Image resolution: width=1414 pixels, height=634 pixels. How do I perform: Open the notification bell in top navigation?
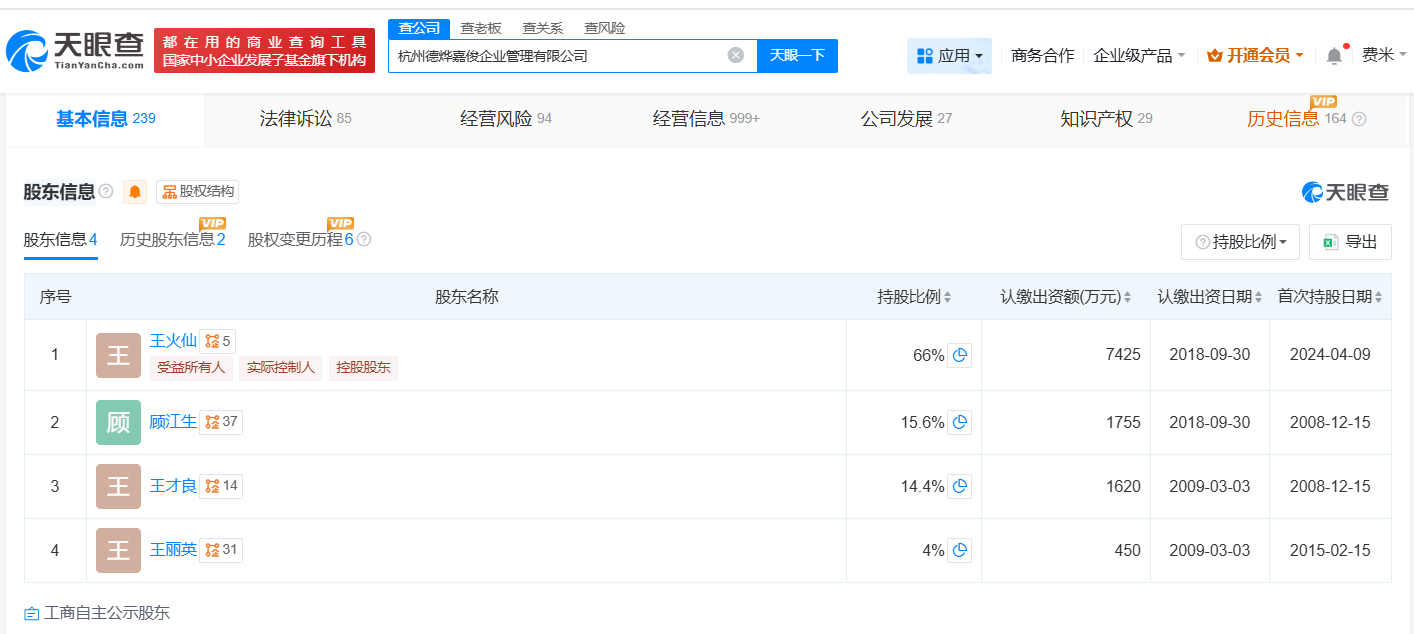click(x=1333, y=55)
